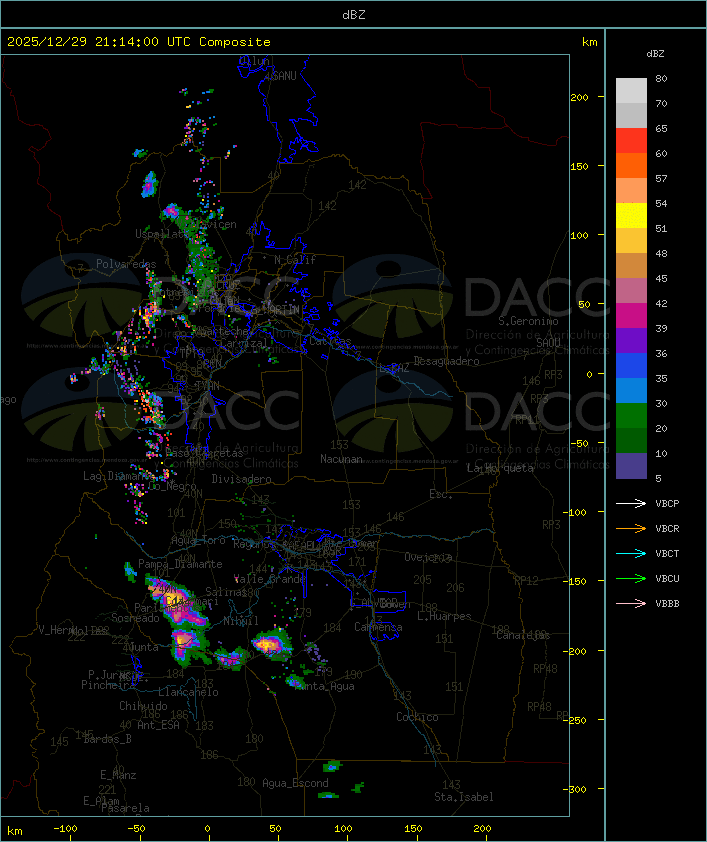Click the green 30 dBZ swatch
The width and height of the screenshot is (707, 842).
[x=631, y=416]
